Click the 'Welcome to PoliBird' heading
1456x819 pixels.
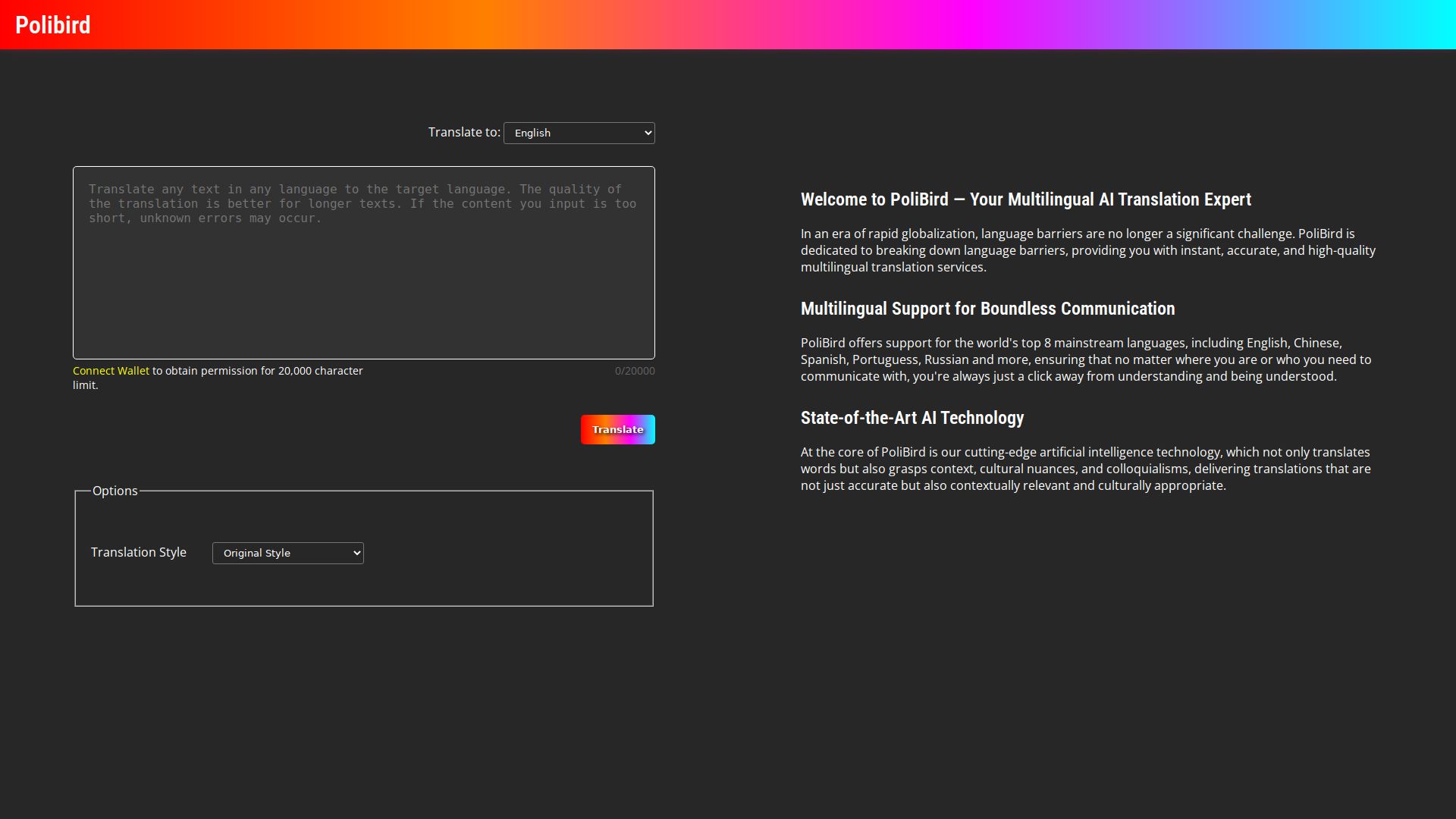point(1025,199)
